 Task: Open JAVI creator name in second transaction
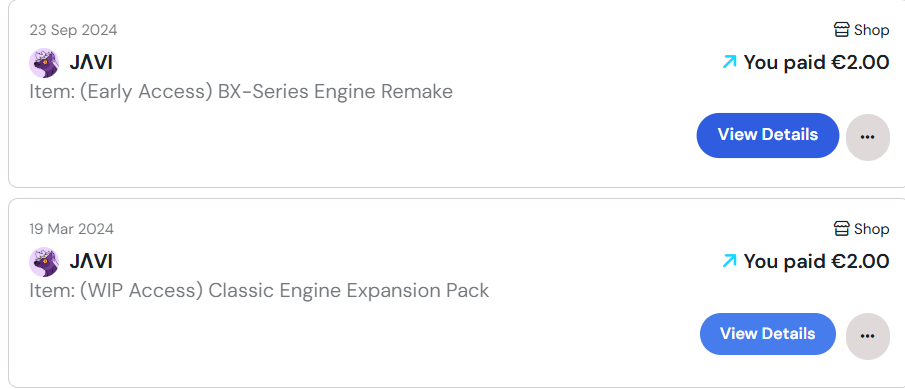91,261
